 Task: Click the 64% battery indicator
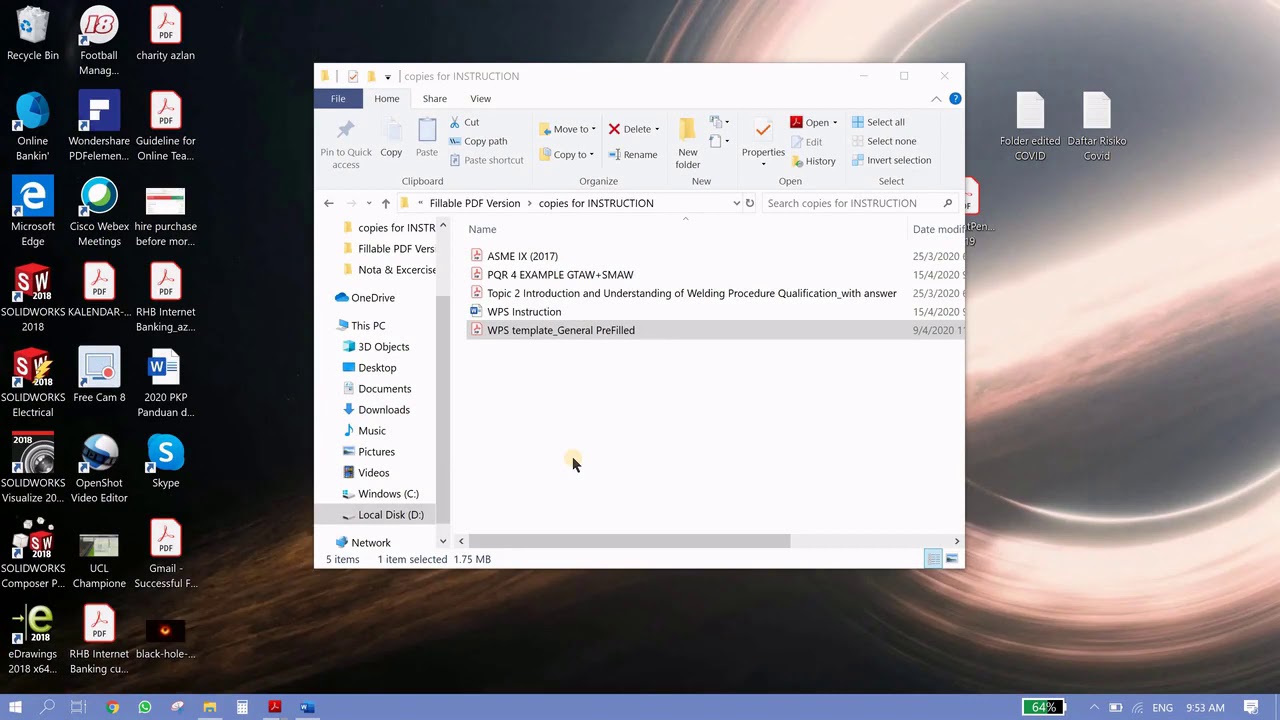coord(1043,707)
